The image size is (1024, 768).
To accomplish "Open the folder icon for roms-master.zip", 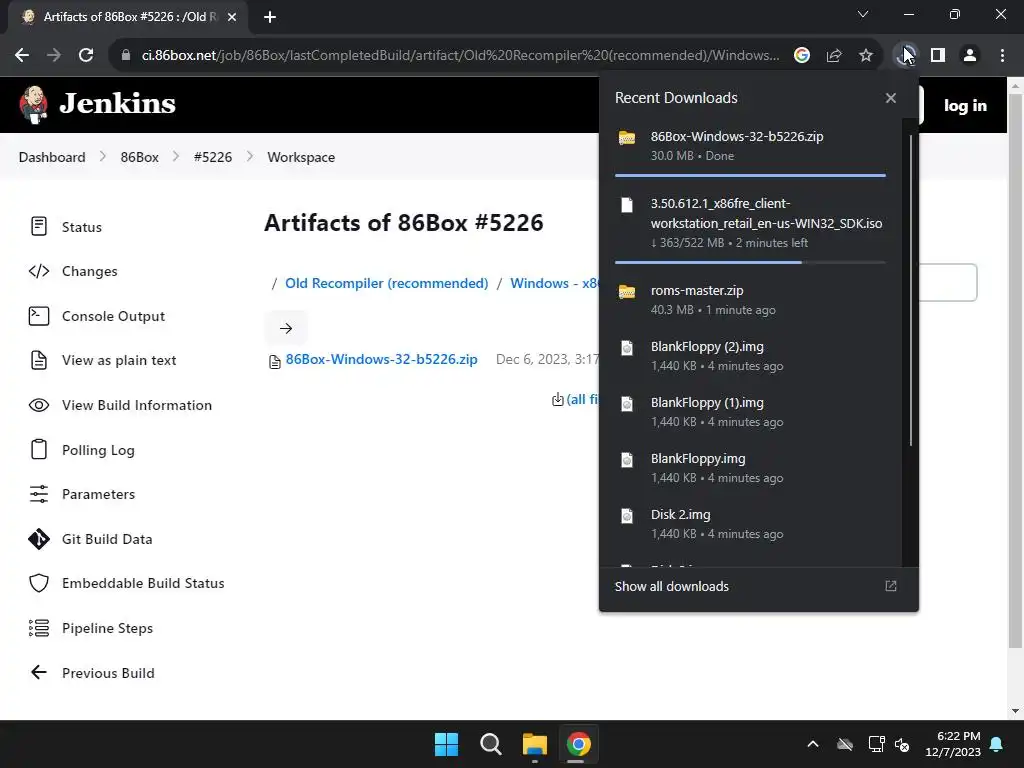I will (x=627, y=291).
